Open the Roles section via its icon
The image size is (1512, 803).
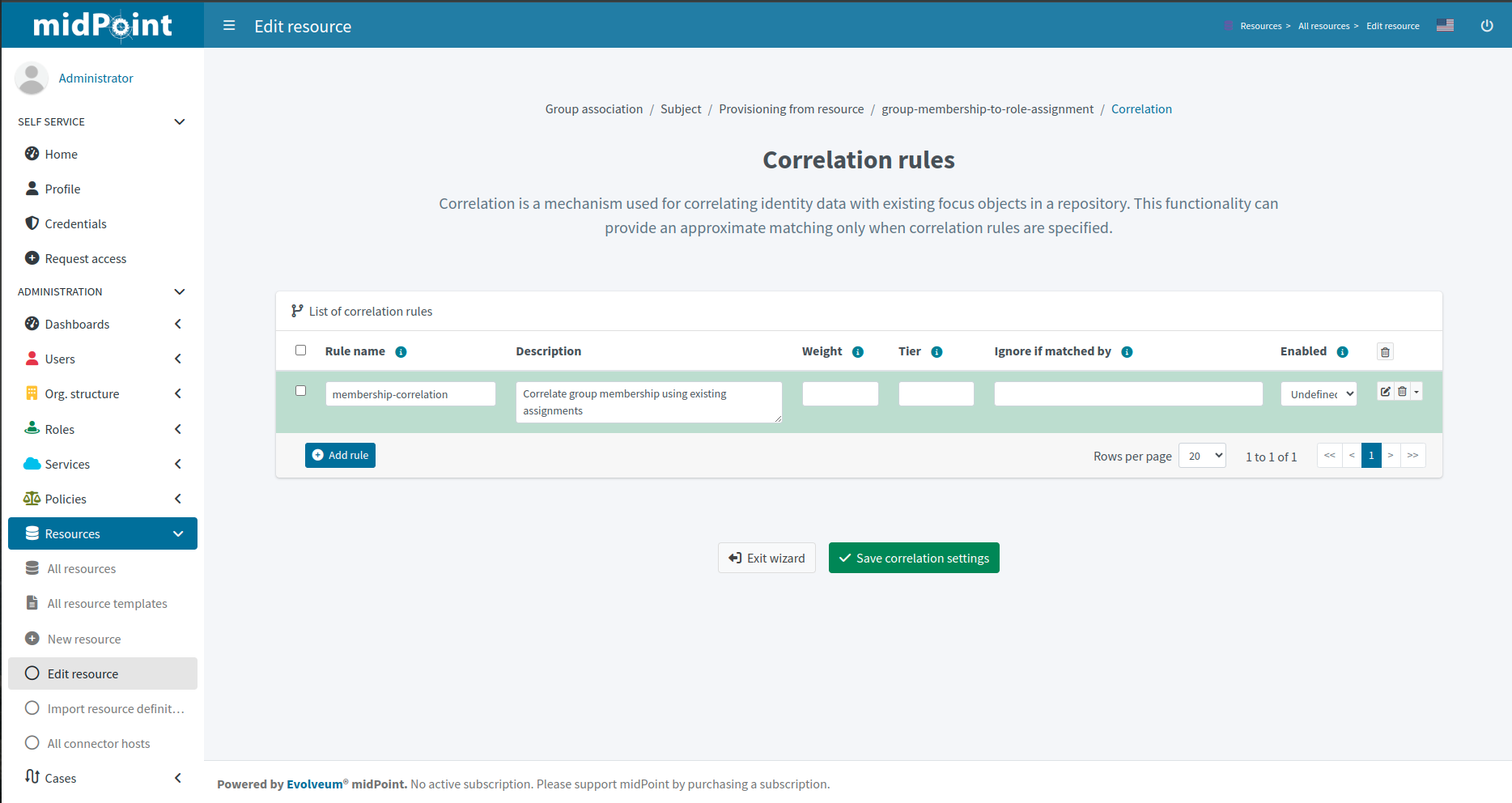(32, 428)
